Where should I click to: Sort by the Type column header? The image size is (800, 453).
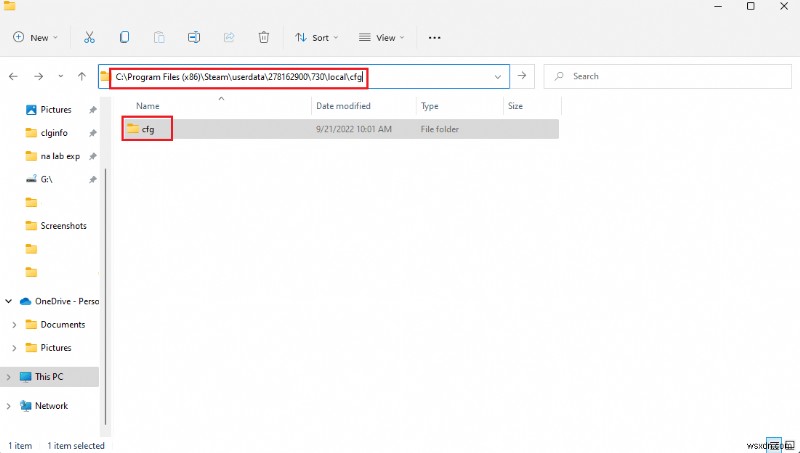[430, 106]
